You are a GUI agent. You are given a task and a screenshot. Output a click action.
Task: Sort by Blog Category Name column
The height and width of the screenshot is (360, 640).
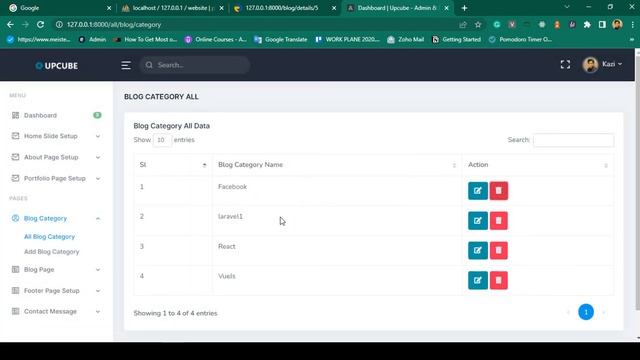pyautogui.click(x=337, y=165)
